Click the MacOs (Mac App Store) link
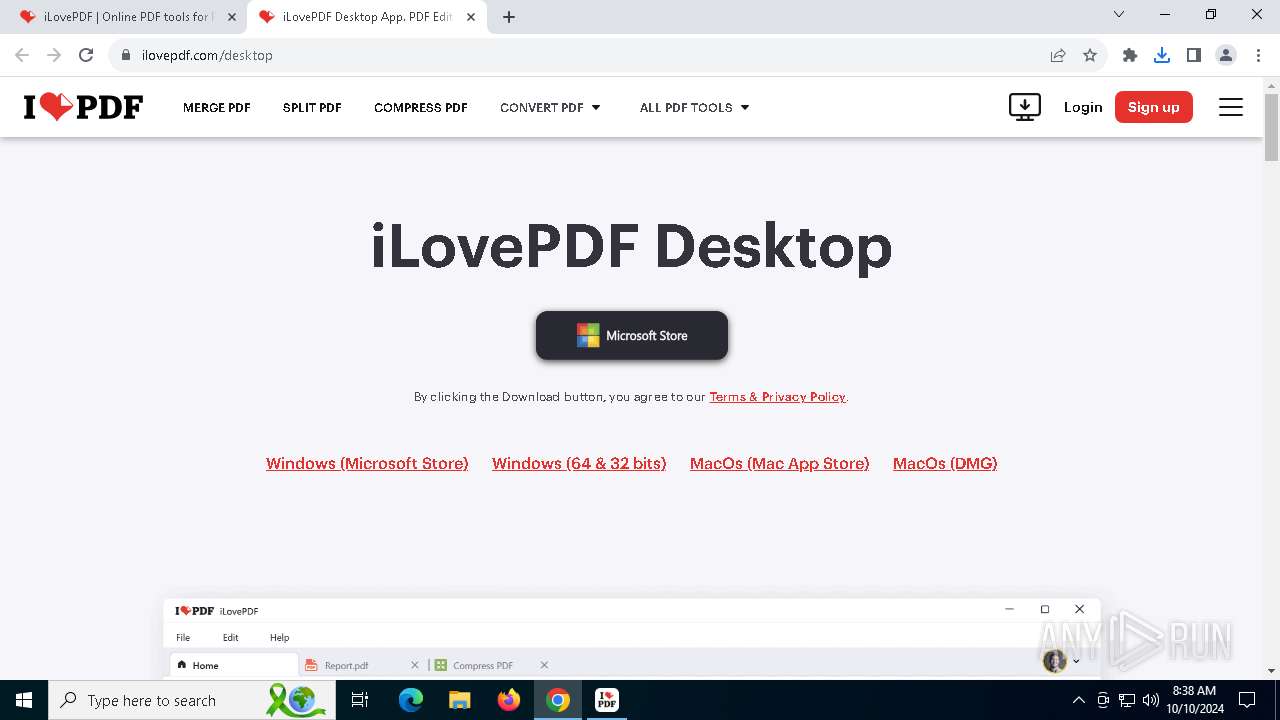Viewport: 1280px width, 720px height. pyautogui.click(x=780, y=463)
